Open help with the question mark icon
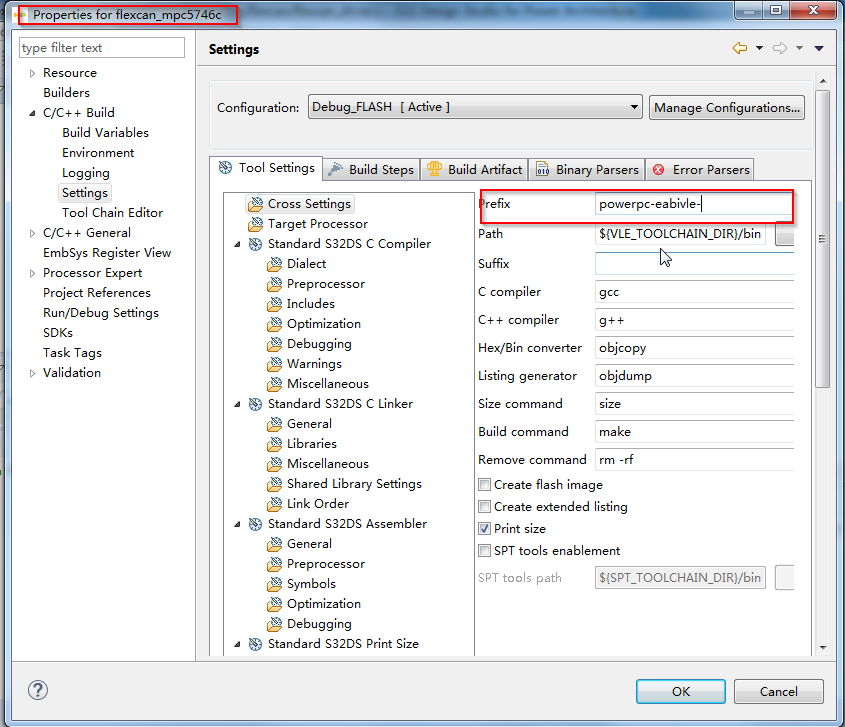 pyautogui.click(x=38, y=690)
